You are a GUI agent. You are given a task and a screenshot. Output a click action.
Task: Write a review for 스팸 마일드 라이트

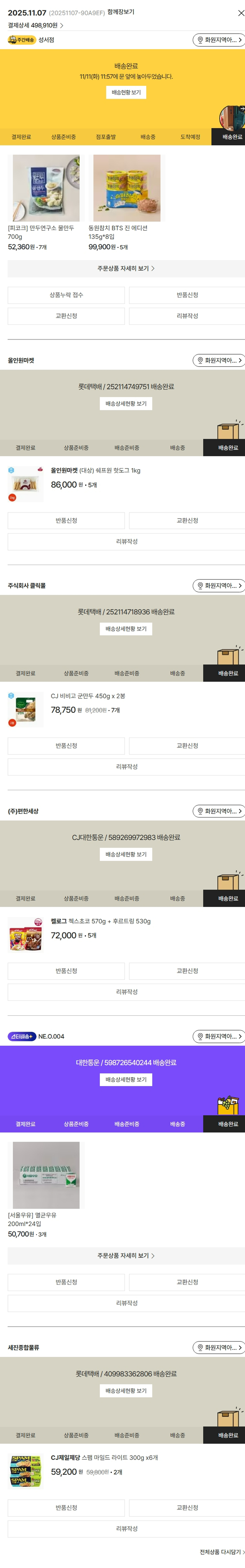coord(126,1529)
